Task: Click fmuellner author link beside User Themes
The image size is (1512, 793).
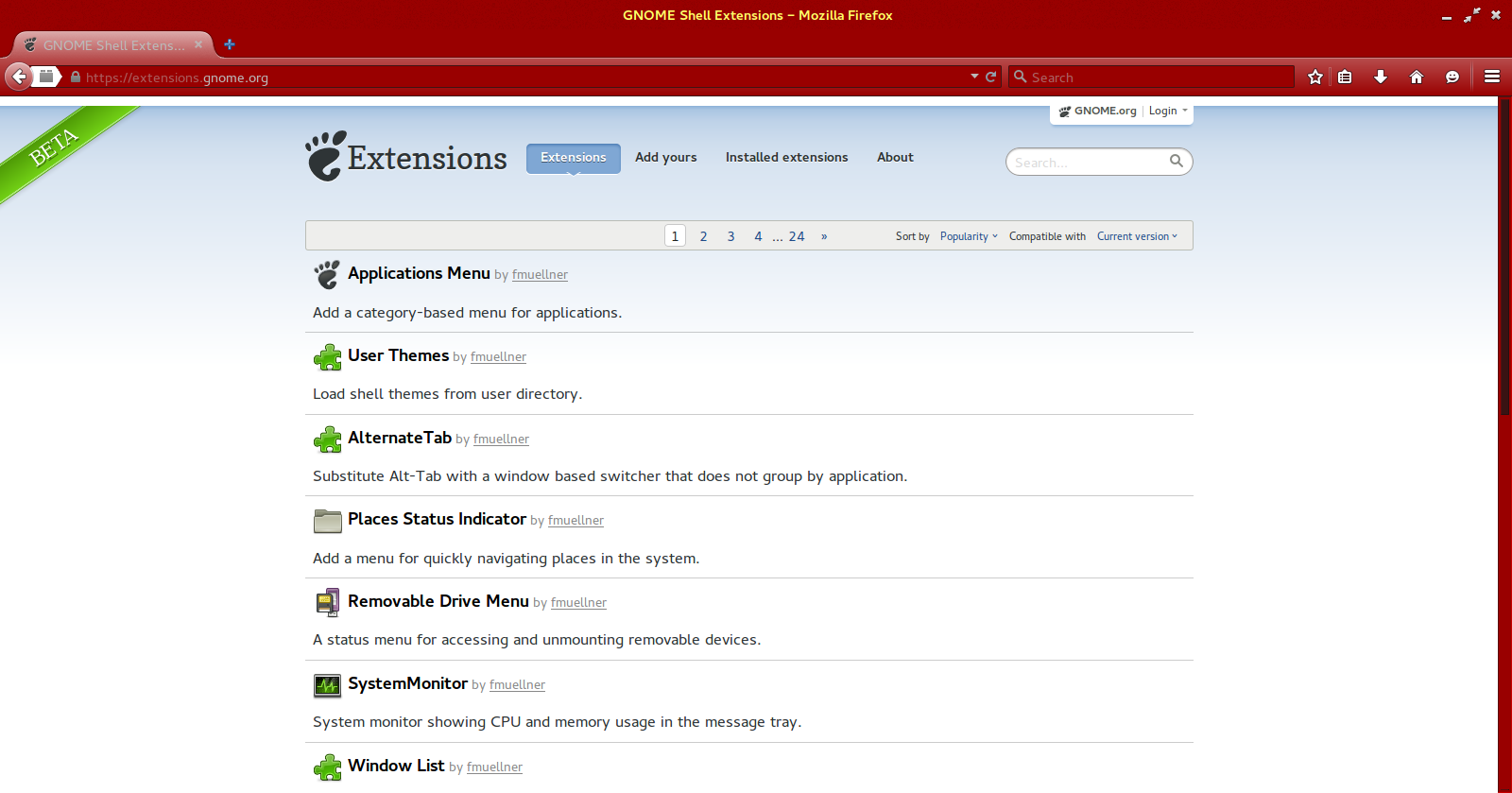Action: 498,357
